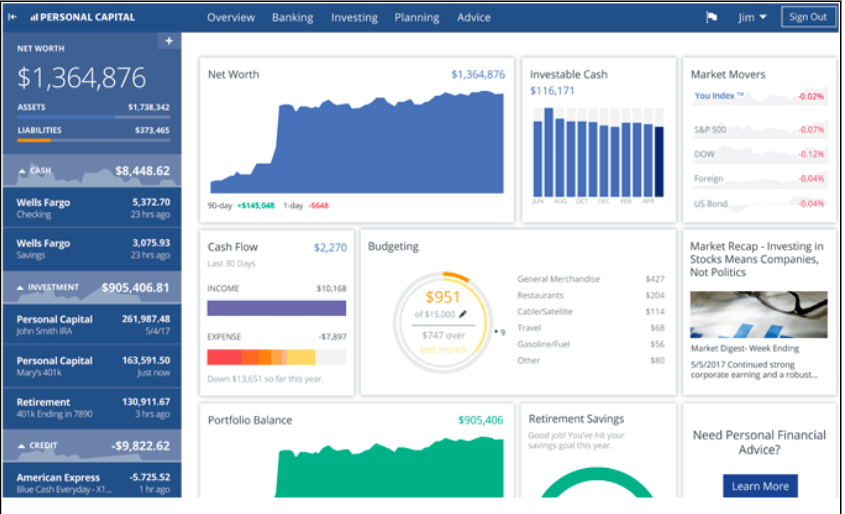Click the Cash Flow value $2,270

[330, 247]
